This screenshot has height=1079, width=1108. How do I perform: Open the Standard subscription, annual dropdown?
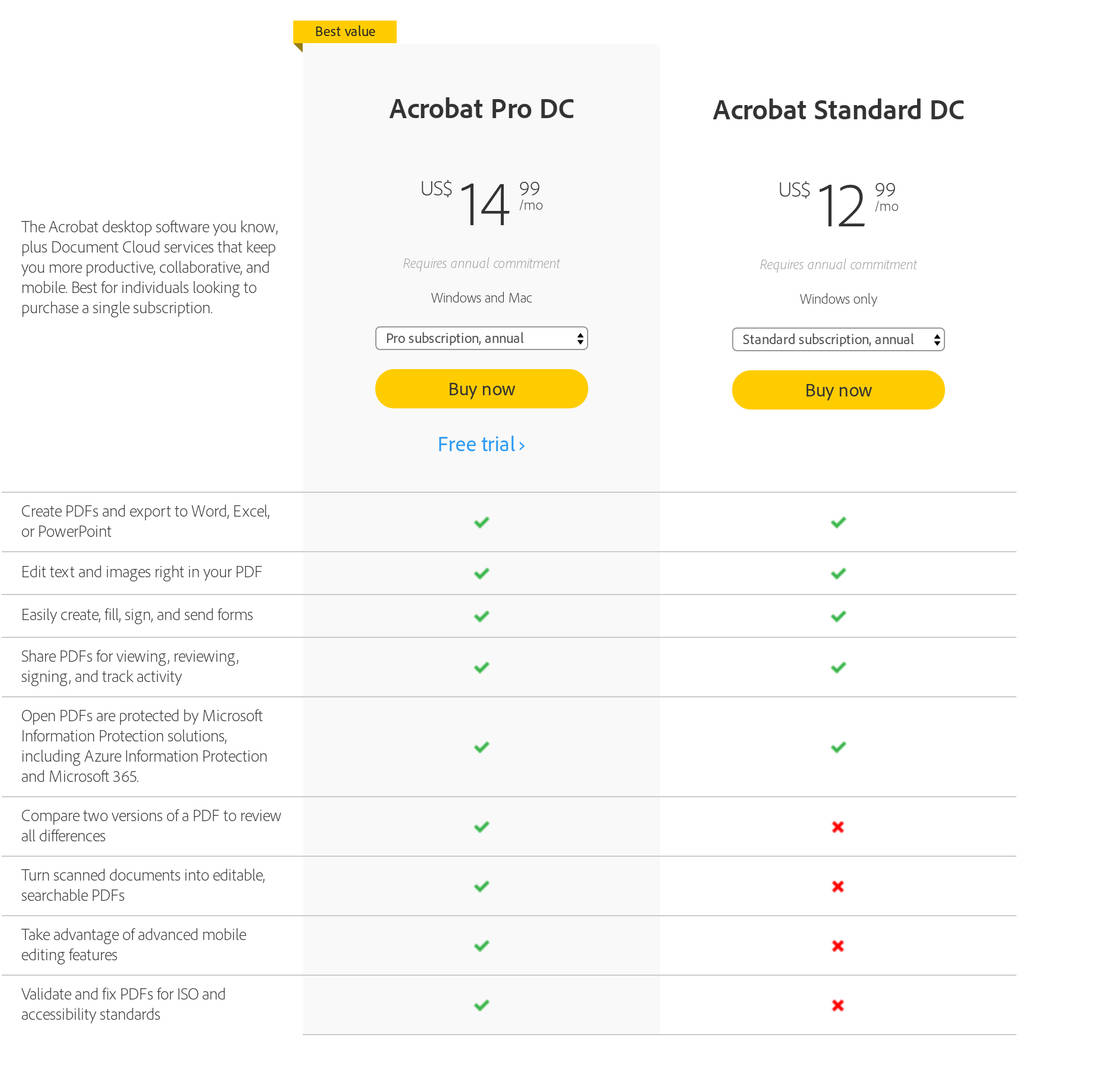point(838,339)
